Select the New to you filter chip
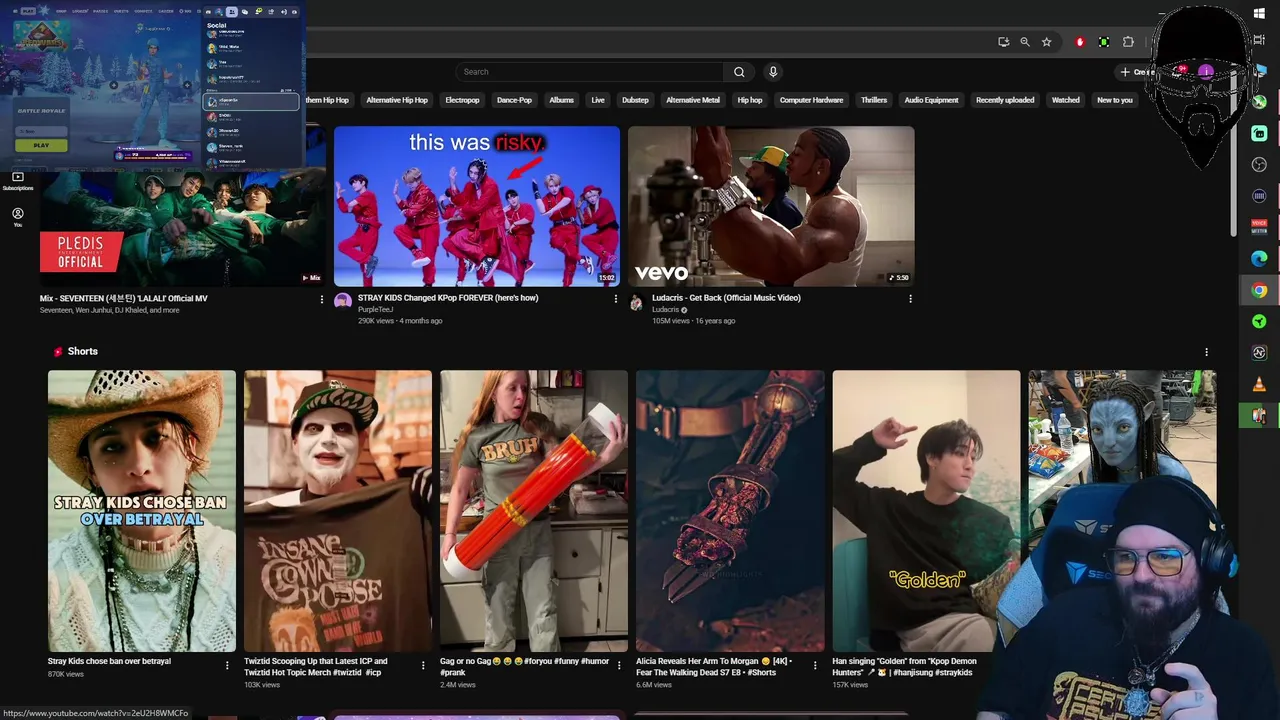The width and height of the screenshot is (1280, 720). [1115, 100]
